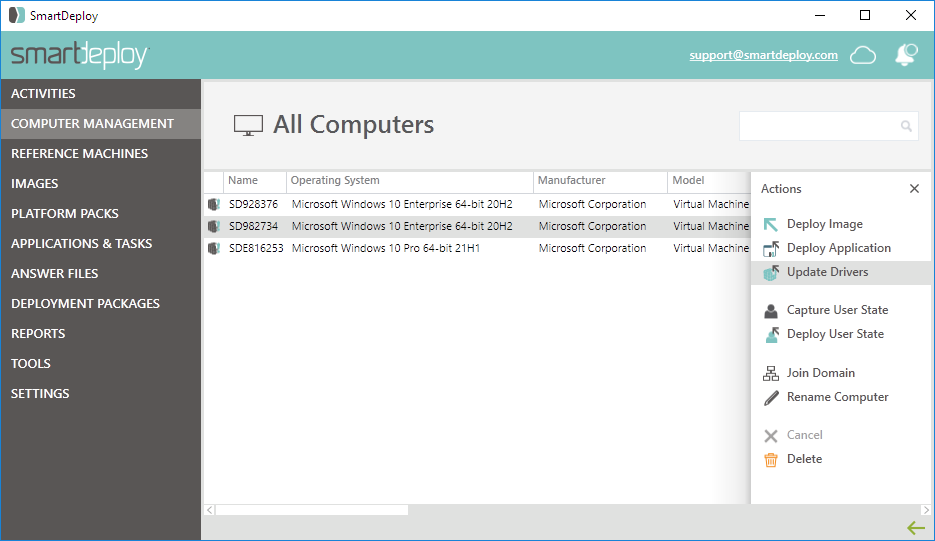
Task: Click the SmartDeploy title bar app icon
Action: (17, 15)
